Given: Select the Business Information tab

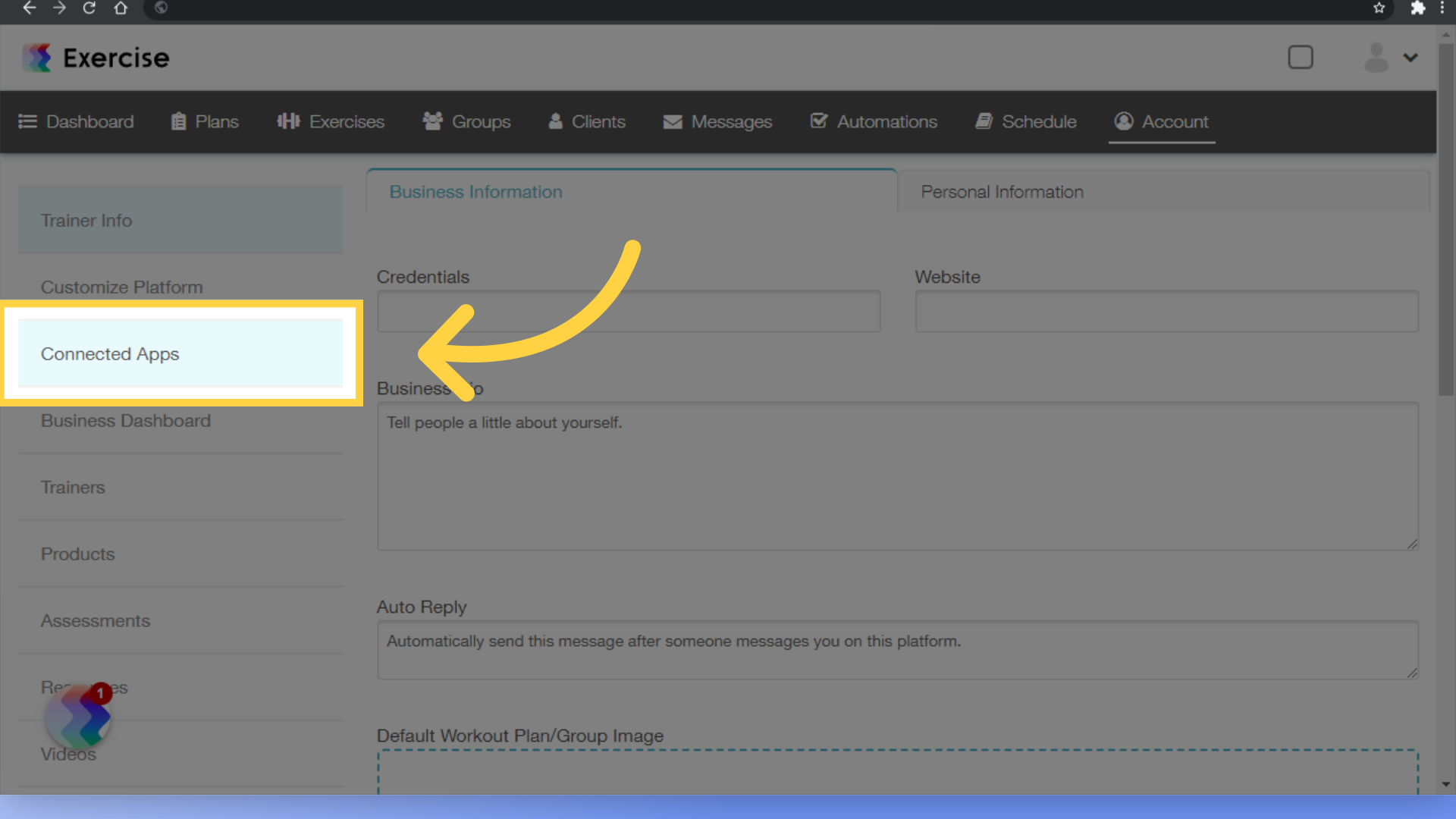Looking at the screenshot, I should pyautogui.click(x=476, y=191).
